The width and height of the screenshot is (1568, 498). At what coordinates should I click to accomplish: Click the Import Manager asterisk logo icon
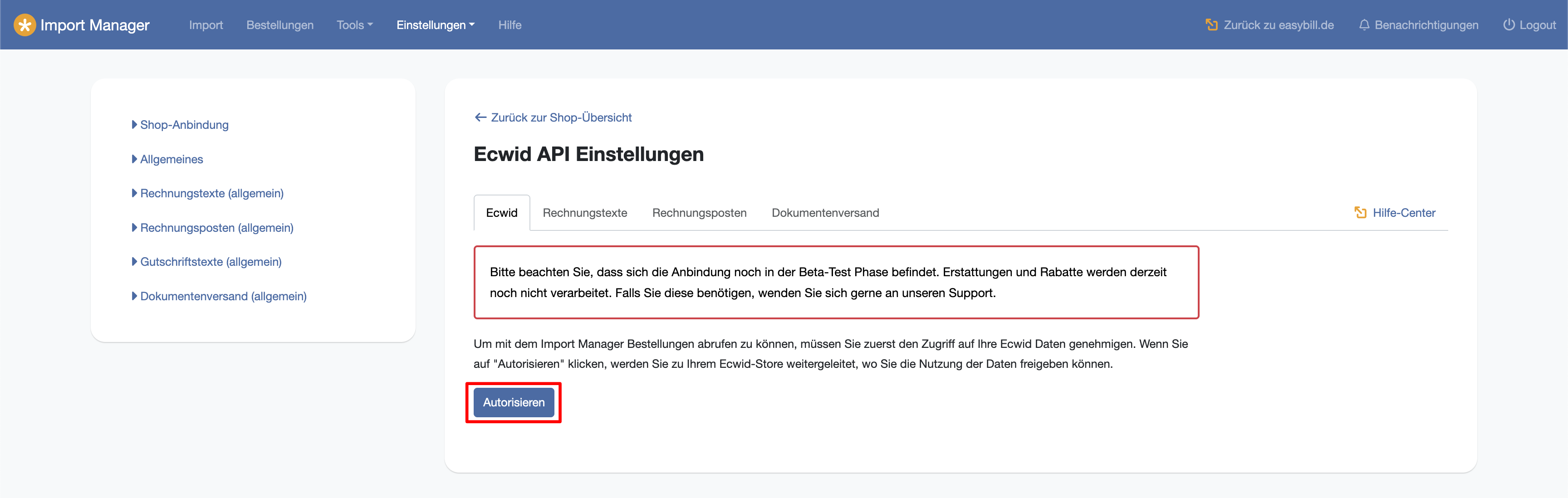click(x=24, y=25)
